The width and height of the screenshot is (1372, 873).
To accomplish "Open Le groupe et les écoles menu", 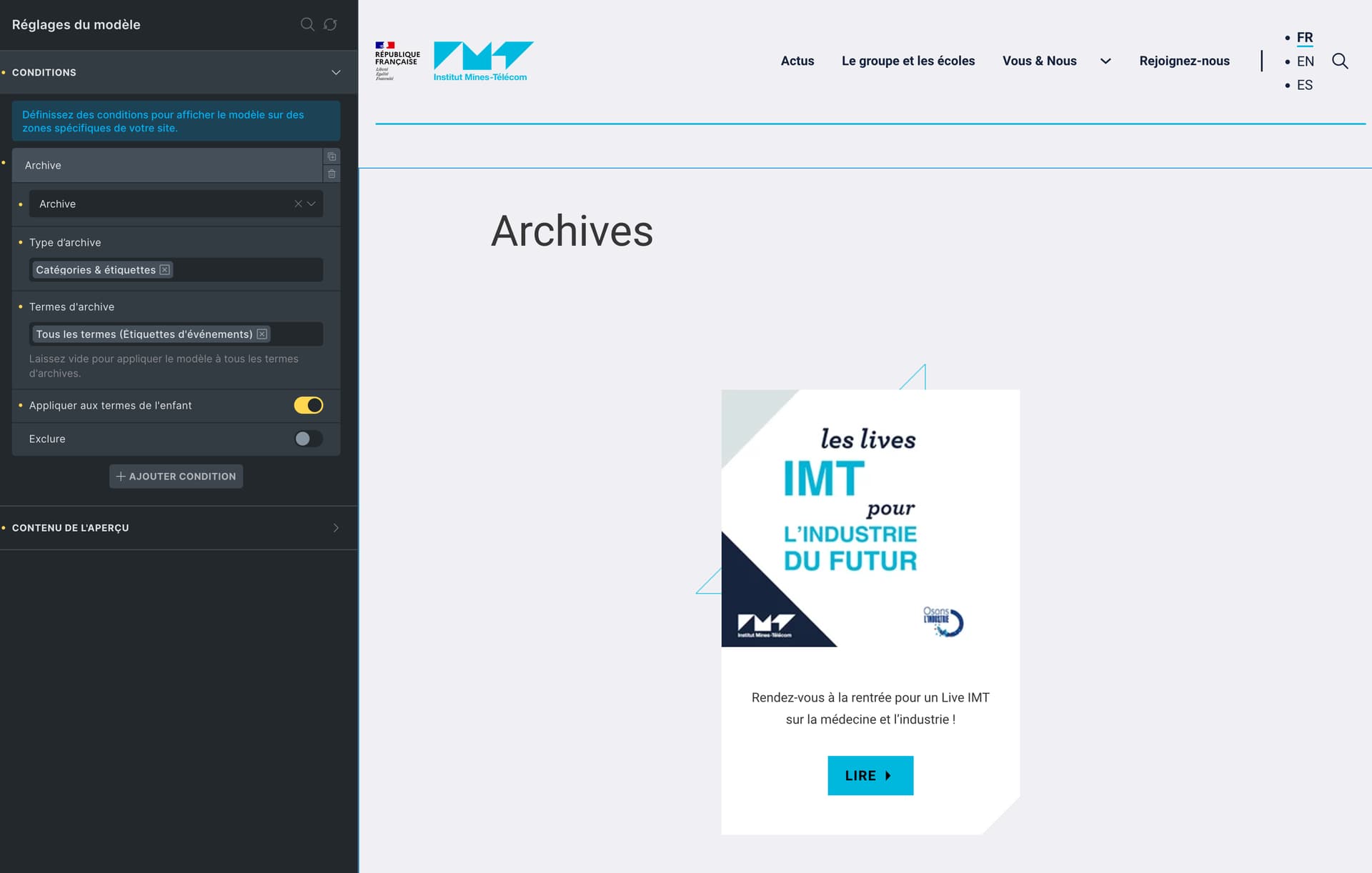I will [908, 61].
